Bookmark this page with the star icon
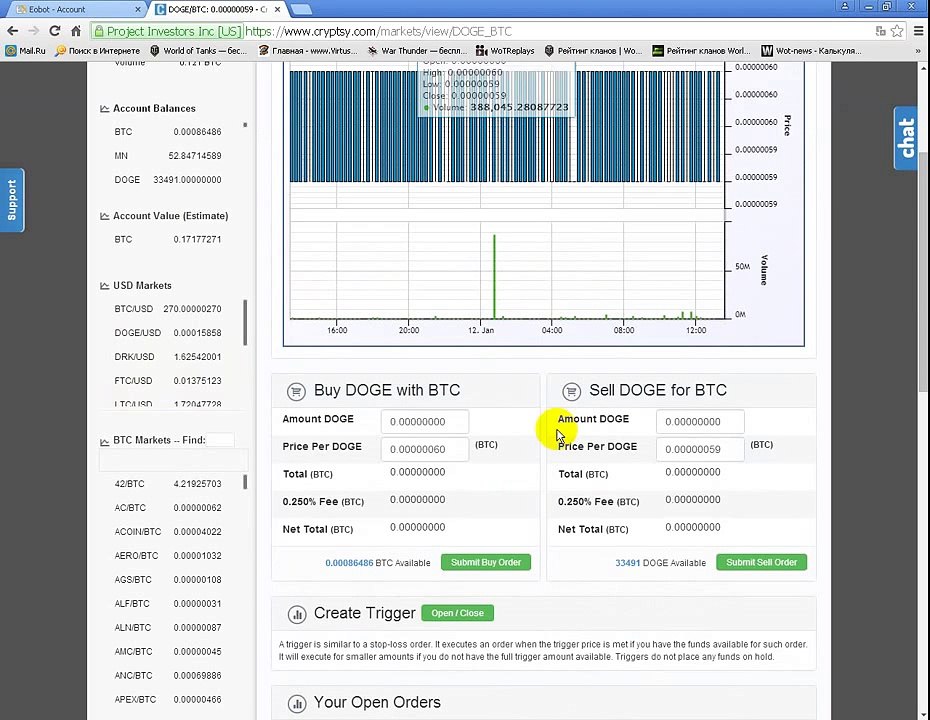Image resolution: width=930 pixels, height=720 pixels. [897, 31]
